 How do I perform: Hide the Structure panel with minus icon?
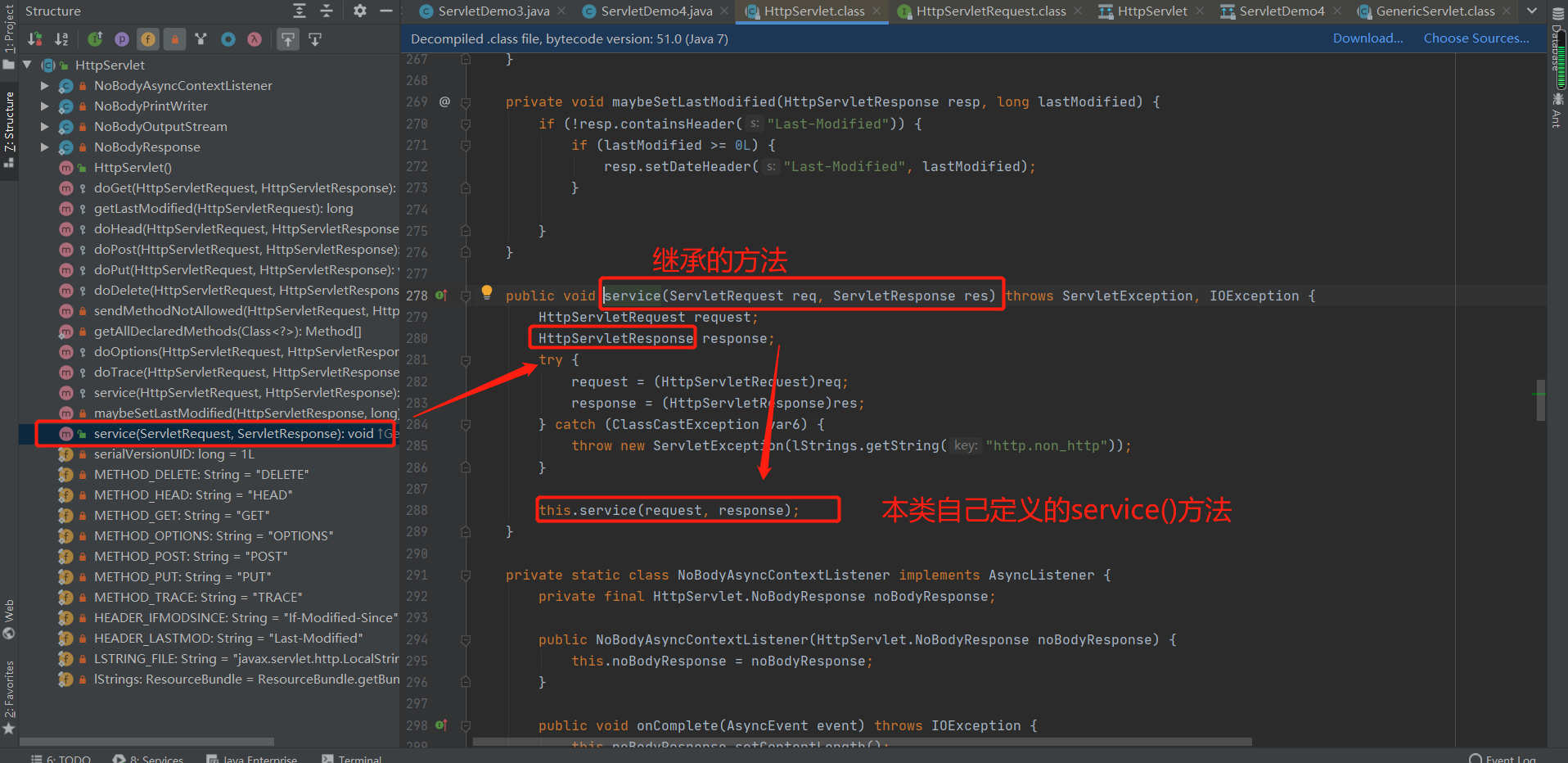tap(386, 11)
